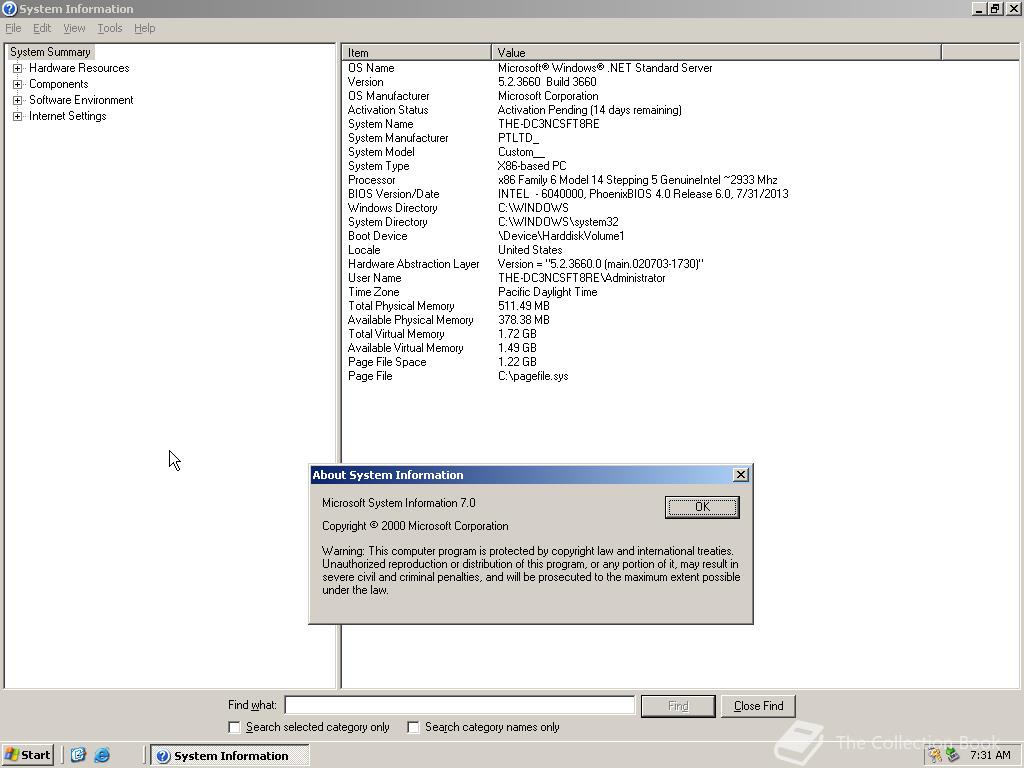Restore down the System Information window

coord(995,9)
